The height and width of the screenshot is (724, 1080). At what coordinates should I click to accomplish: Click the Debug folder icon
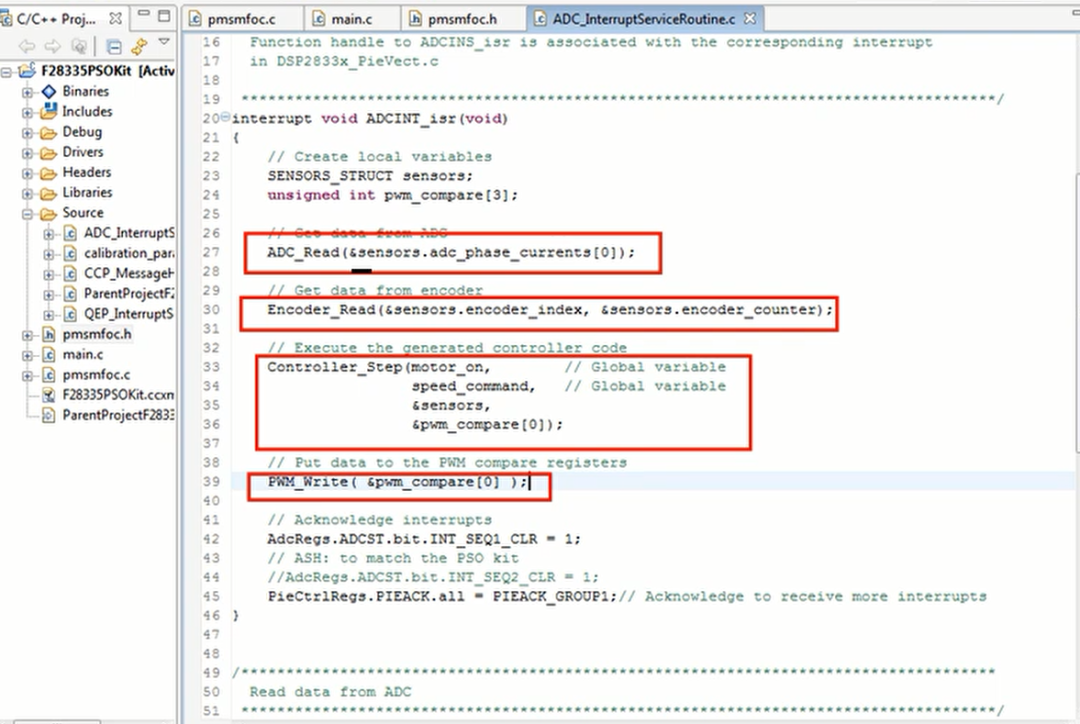point(48,132)
